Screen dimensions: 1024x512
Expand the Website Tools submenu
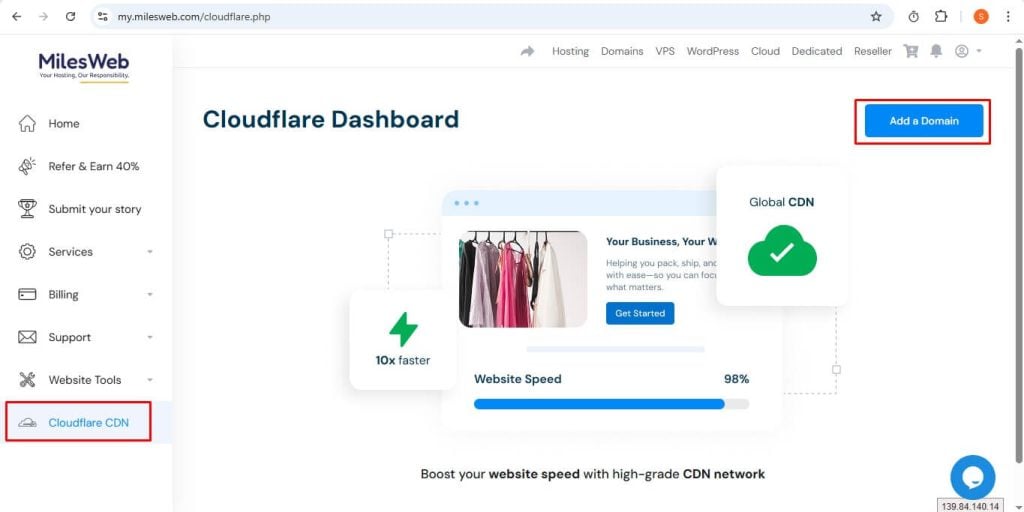(x=86, y=380)
